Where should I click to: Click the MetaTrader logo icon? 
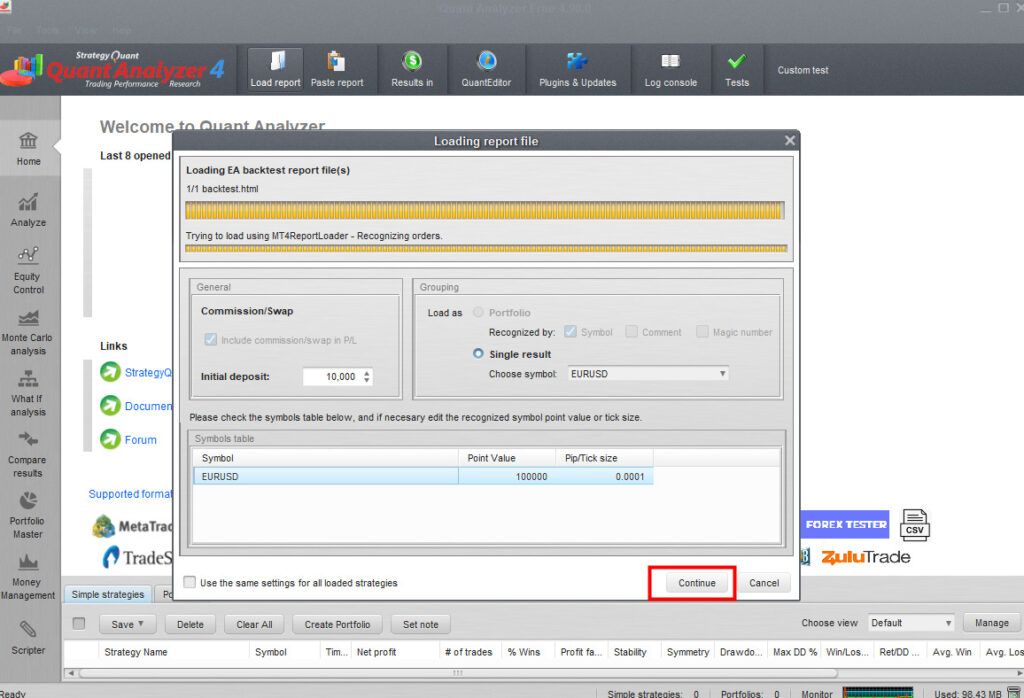(104, 526)
